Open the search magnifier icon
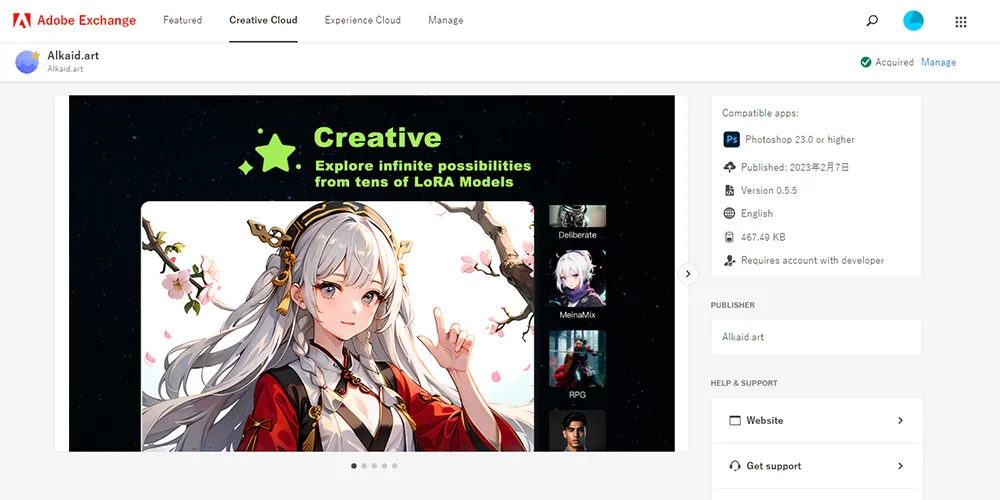Image resolution: width=1000 pixels, height=500 pixels. tap(872, 20)
